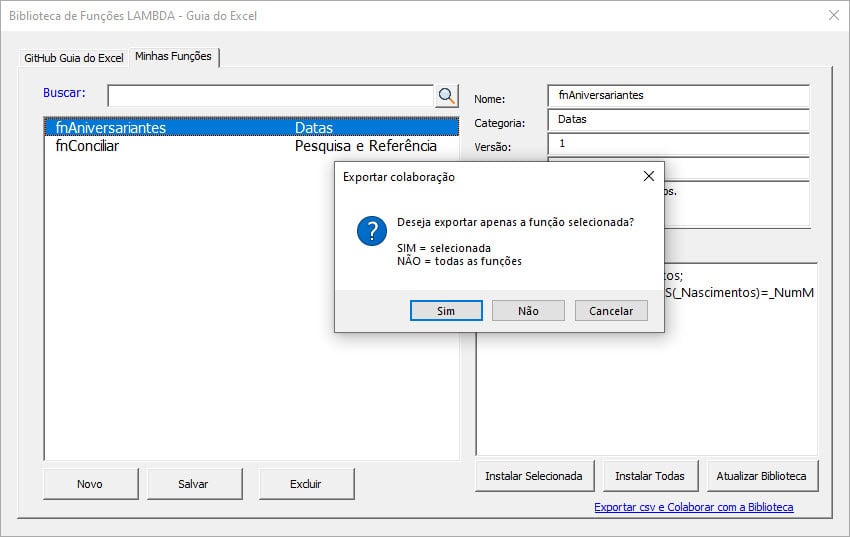Click the Versão field
This screenshot has height=537, width=850.
pos(678,144)
